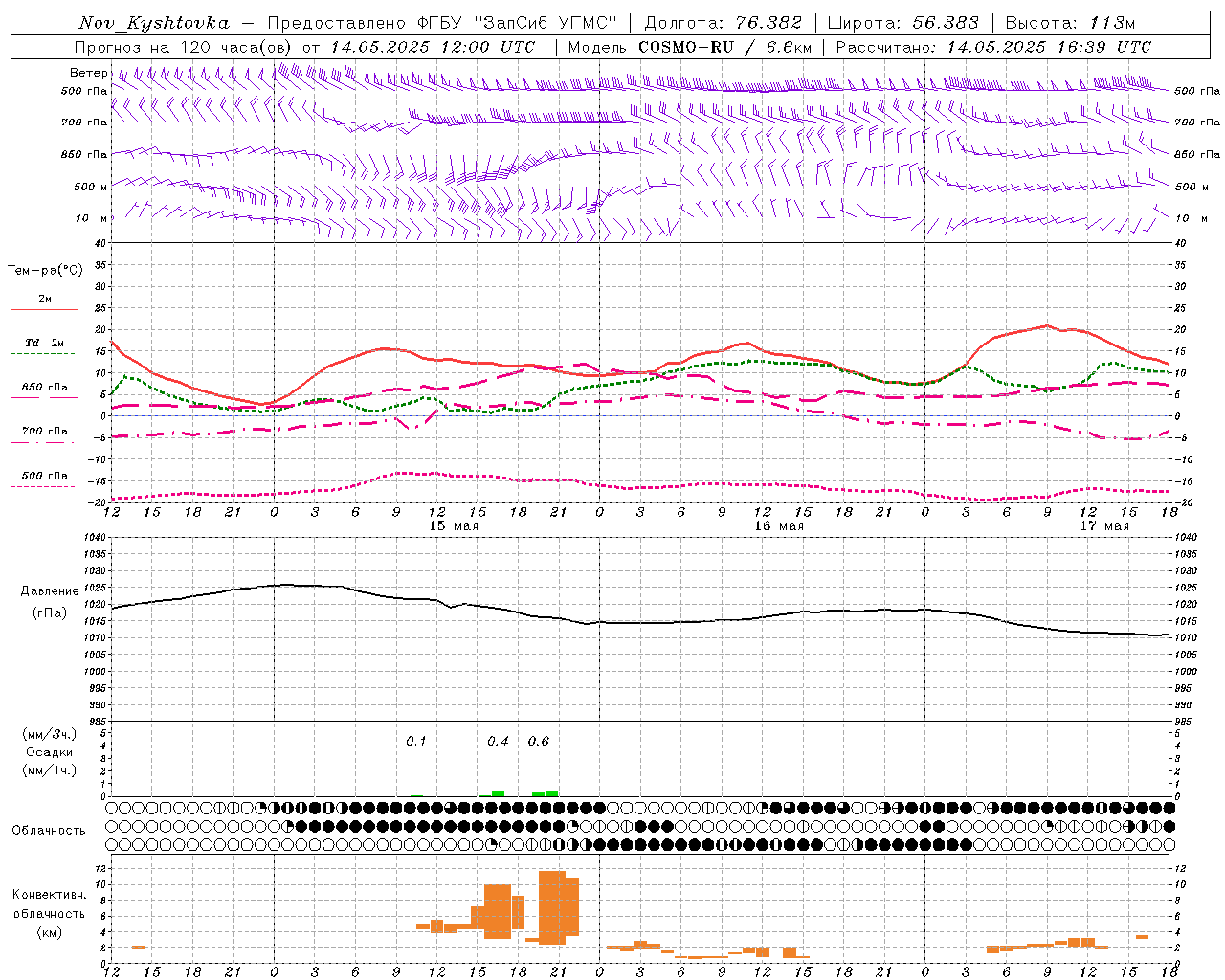Click the Прогноз на 120 часа(ов) text

click(x=184, y=47)
